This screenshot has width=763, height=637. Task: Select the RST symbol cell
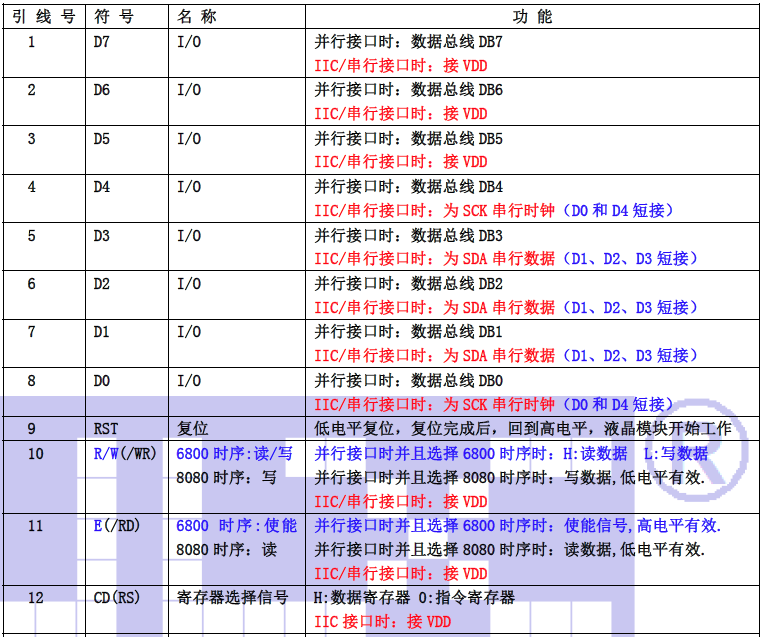[x=106, y=429]
